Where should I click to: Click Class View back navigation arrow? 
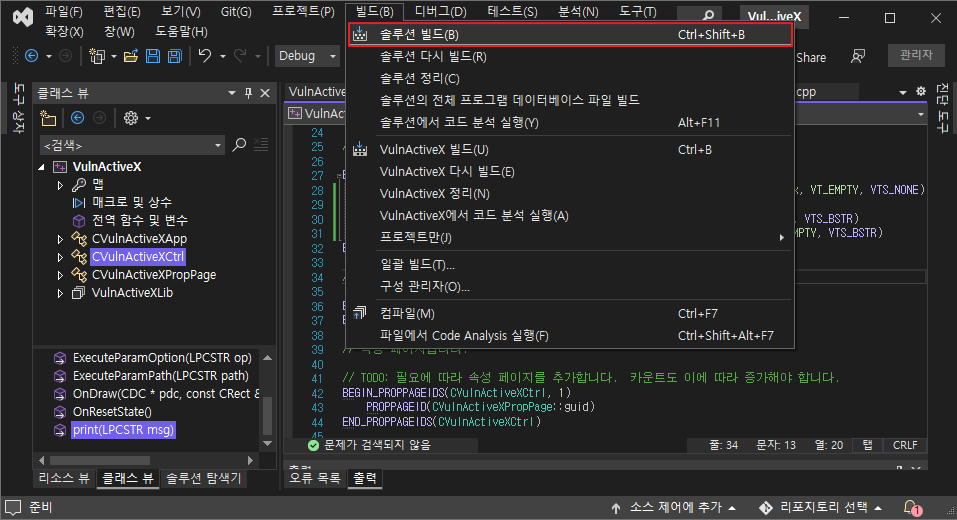click(78, 118)
